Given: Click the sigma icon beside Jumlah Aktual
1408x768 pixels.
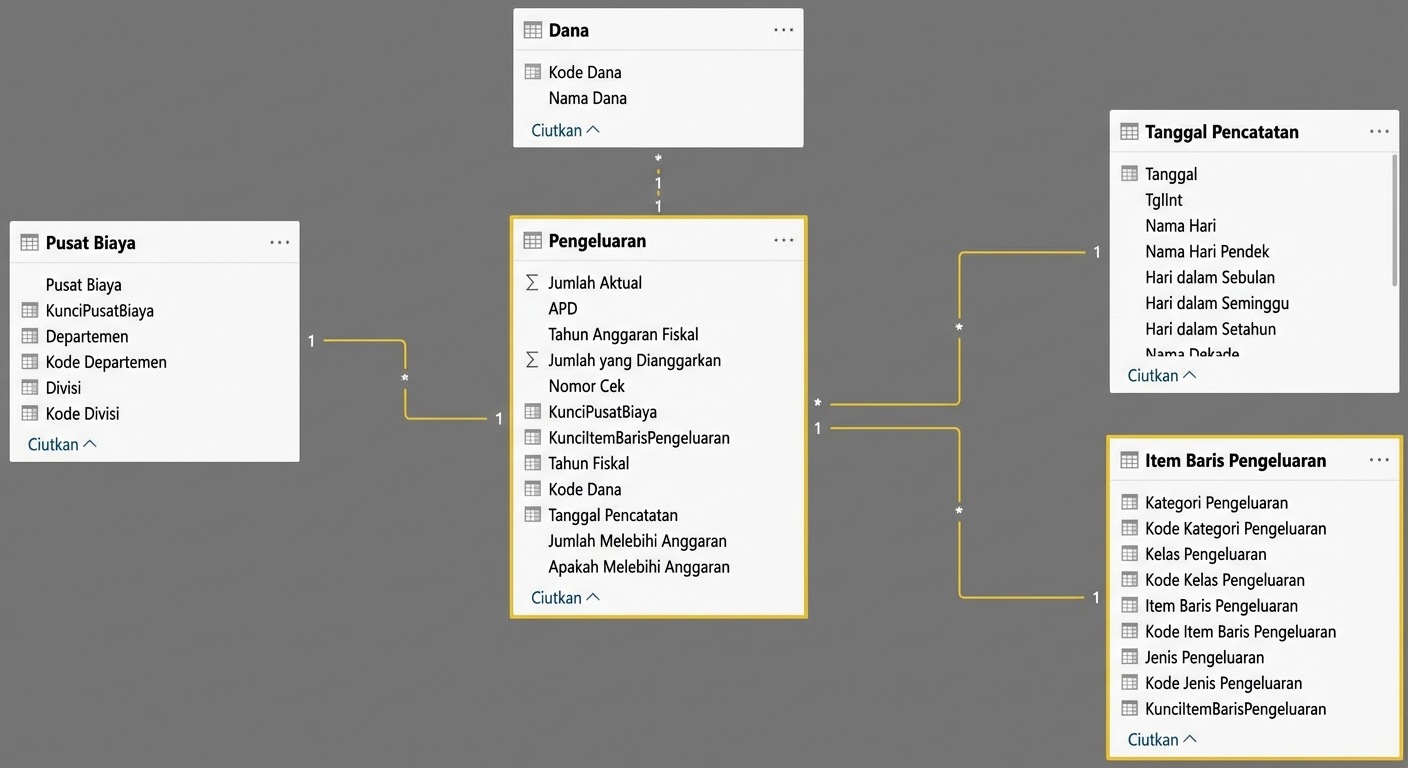Looking at the screenshot, I should point(532,283).
